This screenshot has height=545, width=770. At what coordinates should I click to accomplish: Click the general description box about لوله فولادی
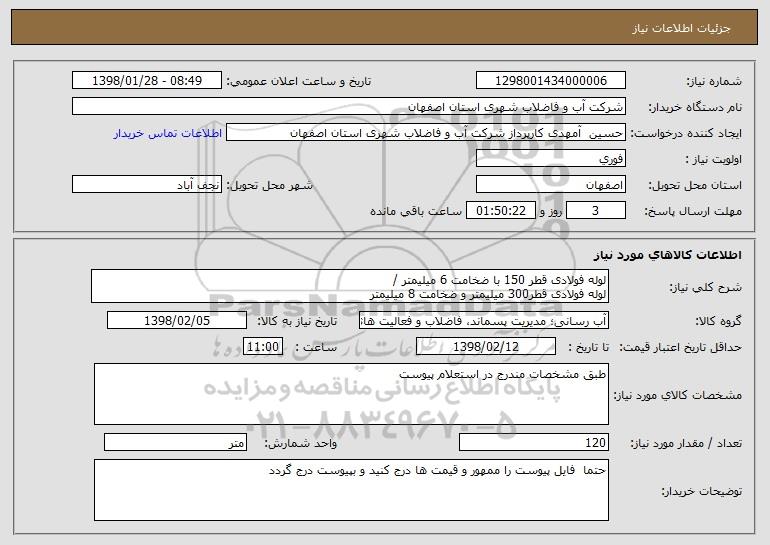coord(350,286)
